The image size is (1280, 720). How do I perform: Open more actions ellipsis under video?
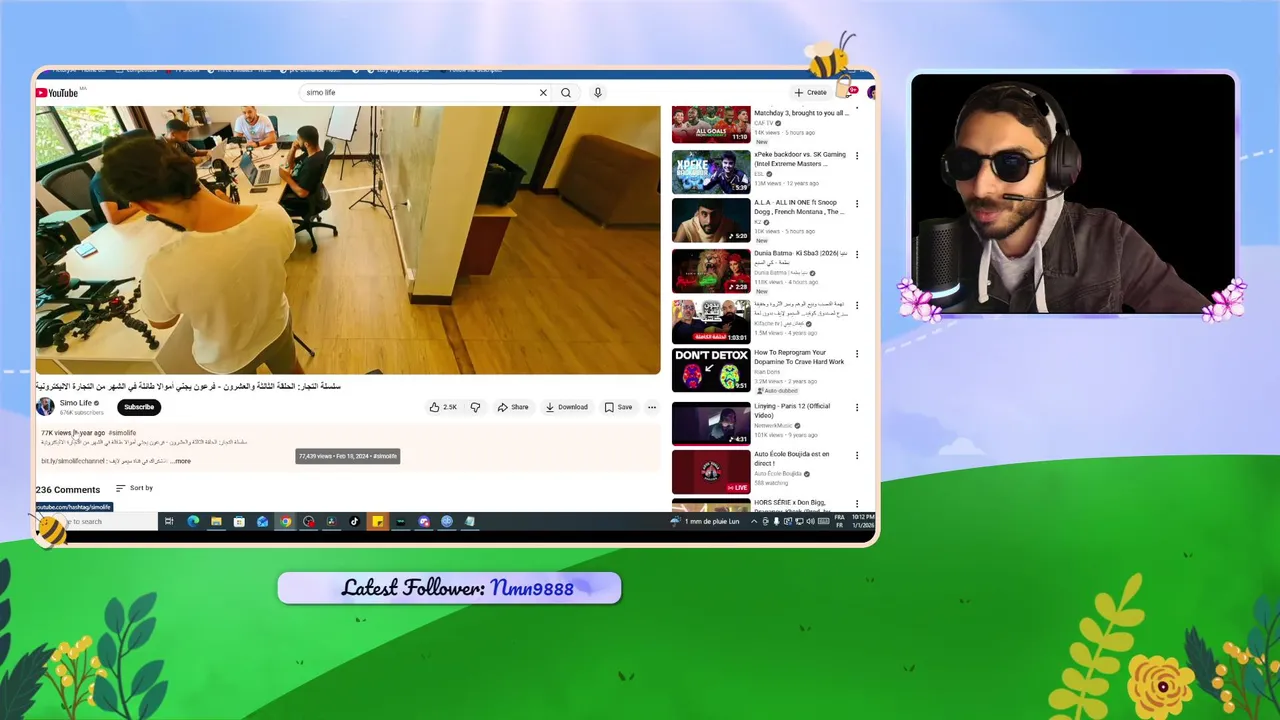[652, 407]
